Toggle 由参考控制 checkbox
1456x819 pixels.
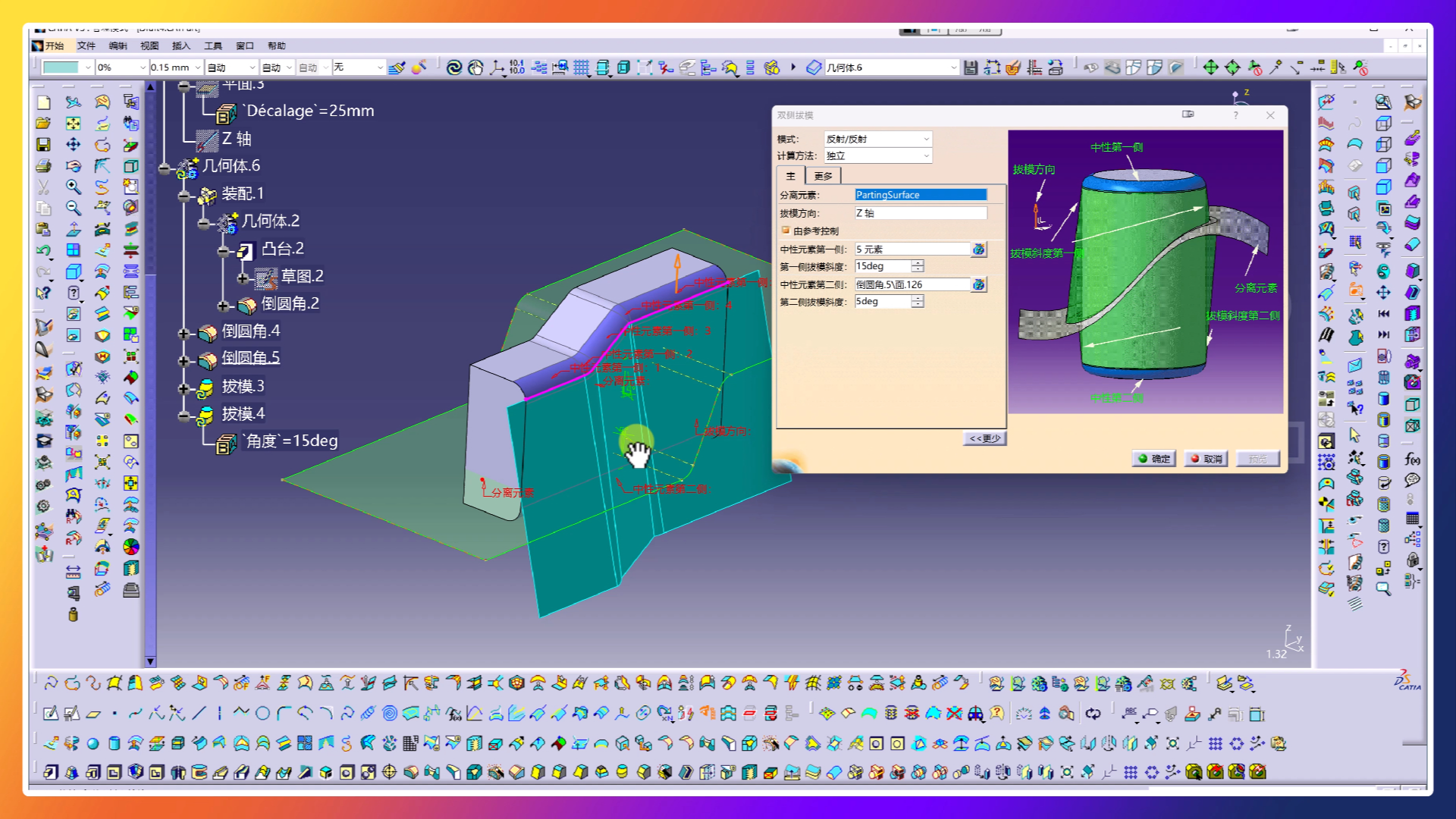pyautogui.click(x=786, y=231)
